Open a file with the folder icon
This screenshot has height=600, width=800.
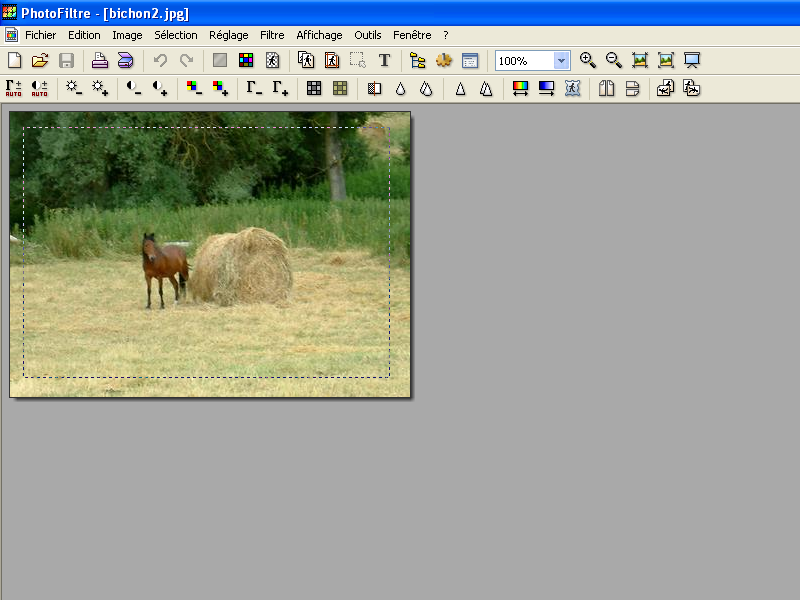tap(40, 60)
